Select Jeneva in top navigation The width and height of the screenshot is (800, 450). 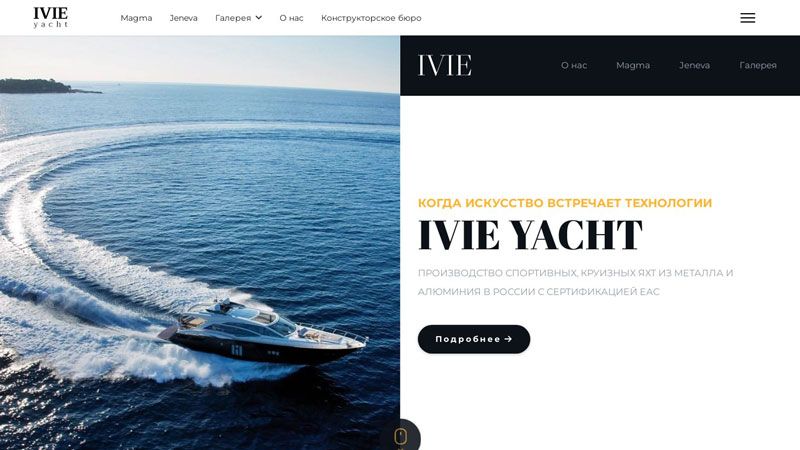pyautogui.click(x=184, y=18)
